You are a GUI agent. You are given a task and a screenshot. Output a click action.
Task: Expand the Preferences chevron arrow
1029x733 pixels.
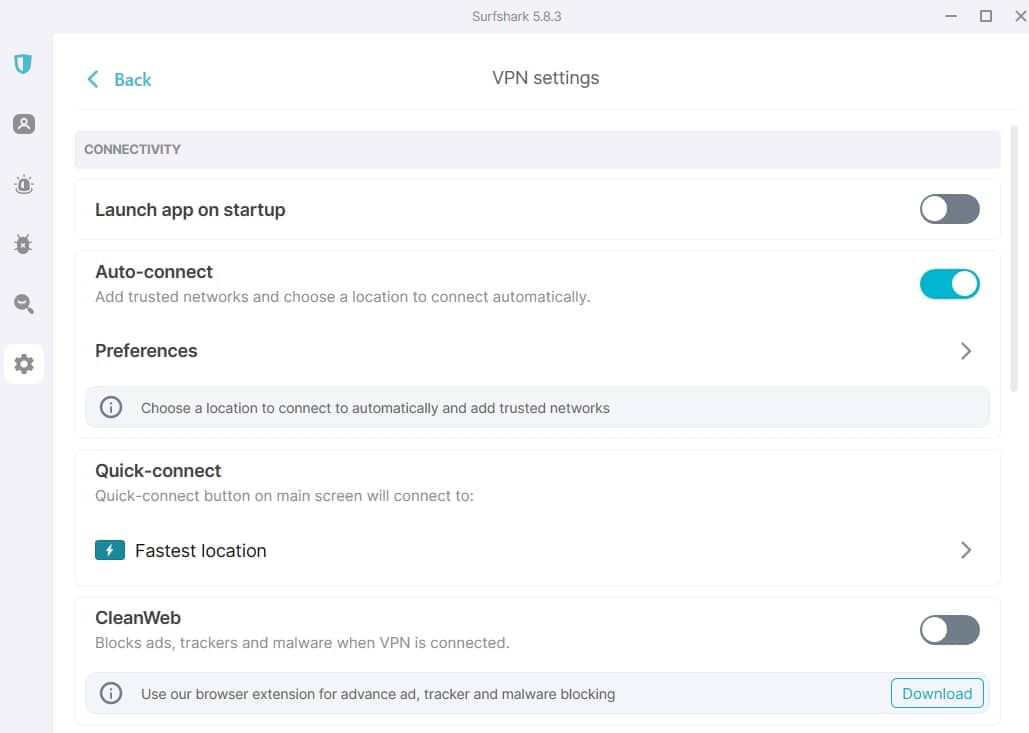coord(965,351)
